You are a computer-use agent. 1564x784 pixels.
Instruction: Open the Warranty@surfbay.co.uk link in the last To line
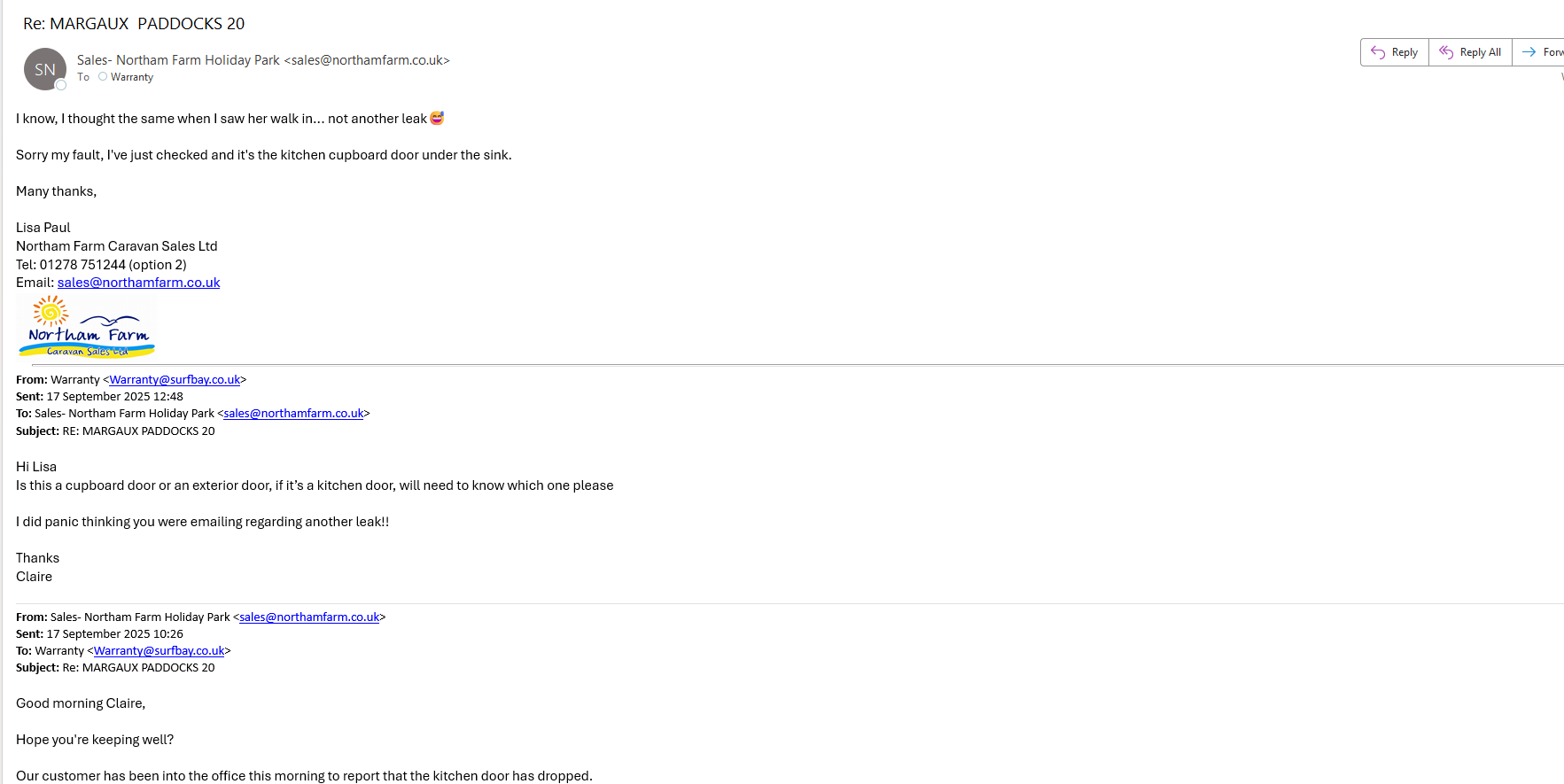pos(159,651)
